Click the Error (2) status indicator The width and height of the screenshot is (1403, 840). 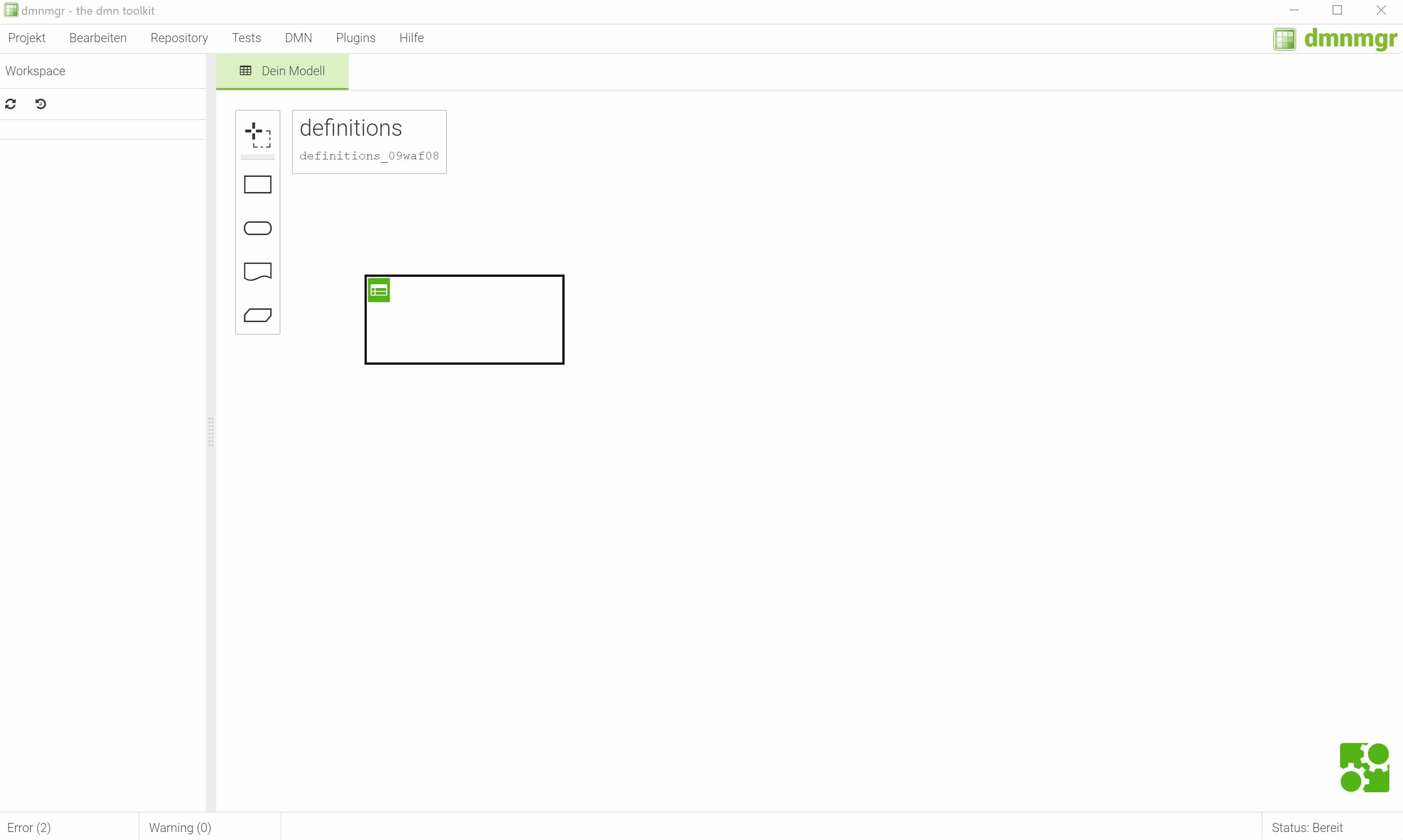(x=29, y=827)
